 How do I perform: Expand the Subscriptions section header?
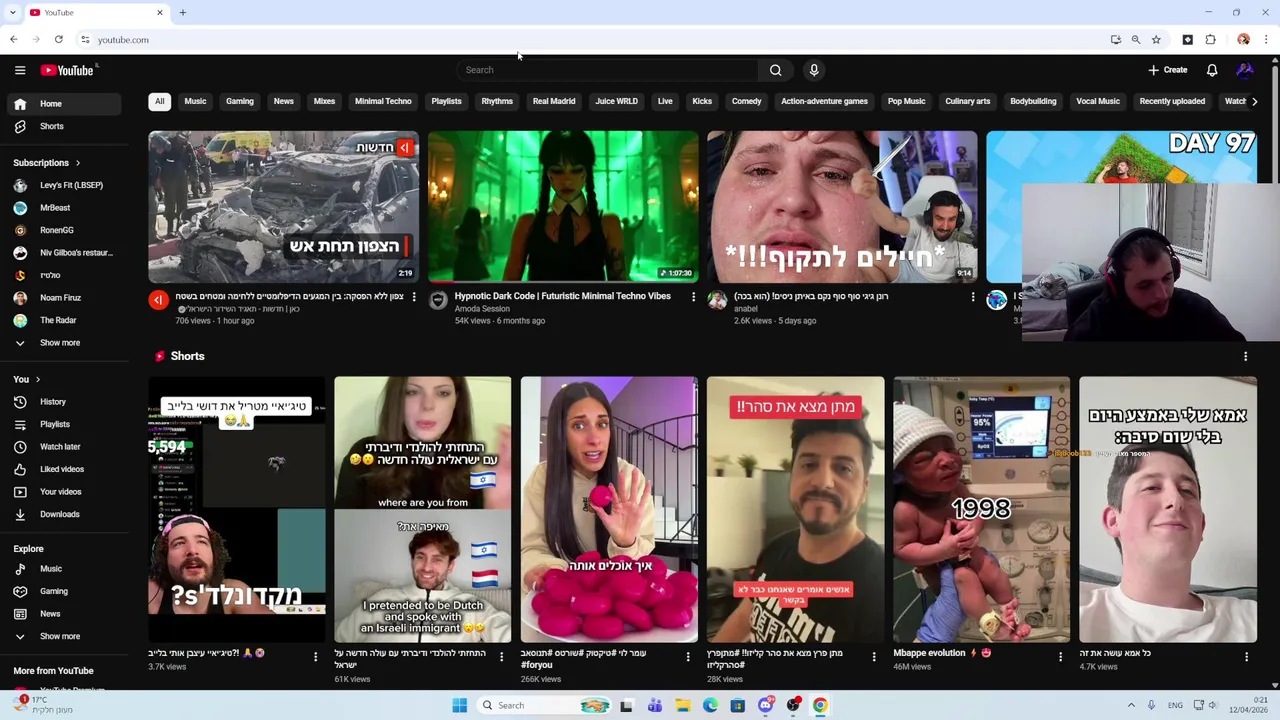46,163
